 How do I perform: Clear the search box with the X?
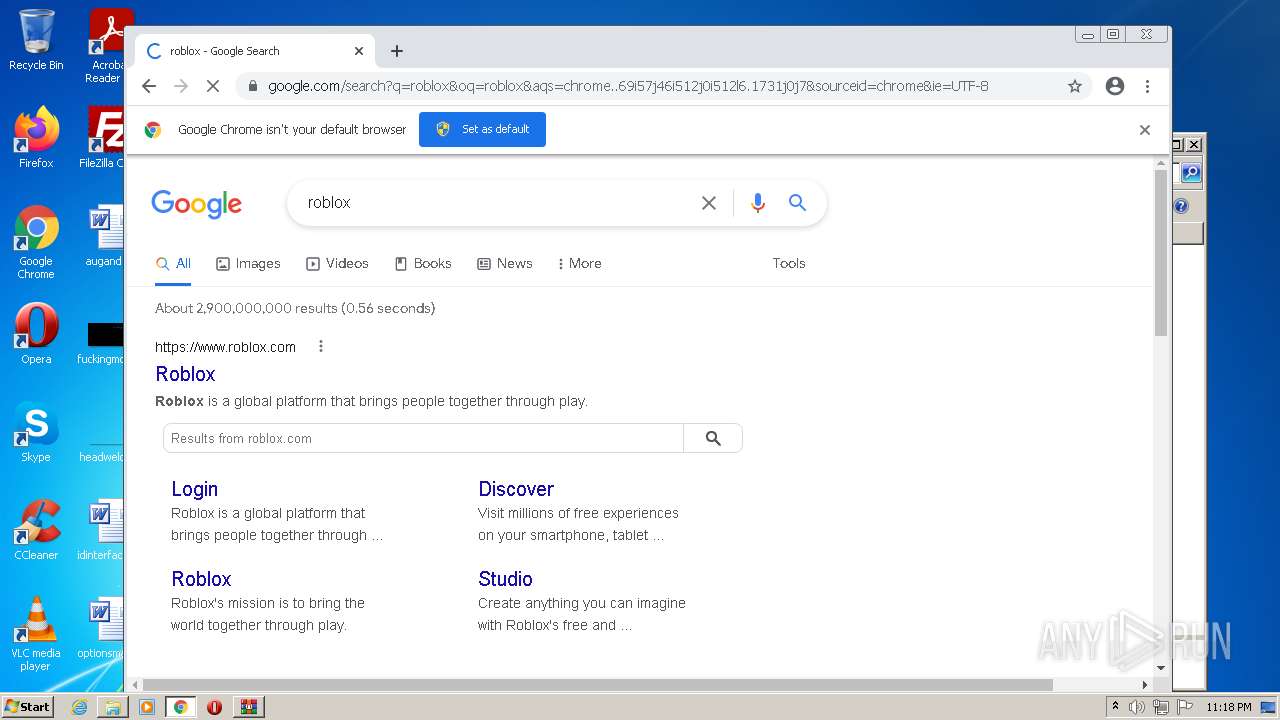pyautogui.click(x=709, y=203)
